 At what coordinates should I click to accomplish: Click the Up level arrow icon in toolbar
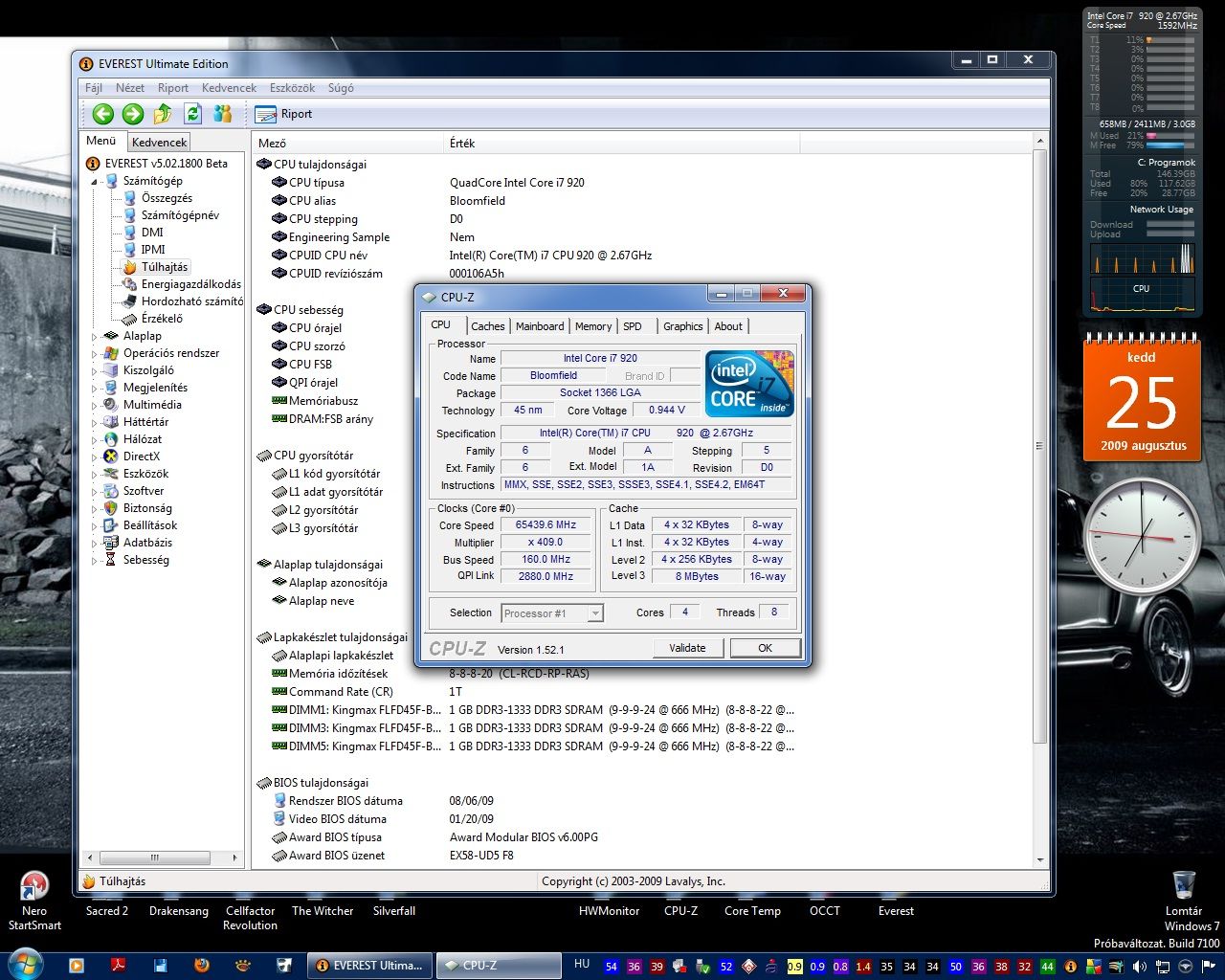[163, 114]
